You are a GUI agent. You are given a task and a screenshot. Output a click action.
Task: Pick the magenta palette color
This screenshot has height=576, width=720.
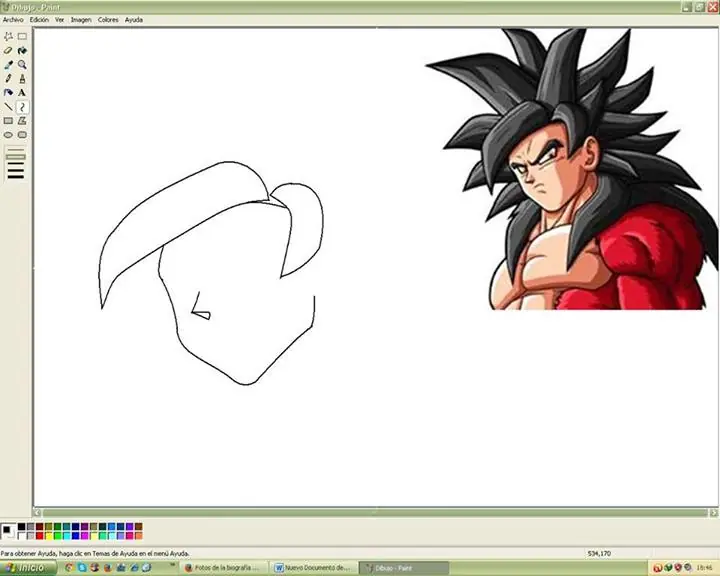tap(84, 536)
